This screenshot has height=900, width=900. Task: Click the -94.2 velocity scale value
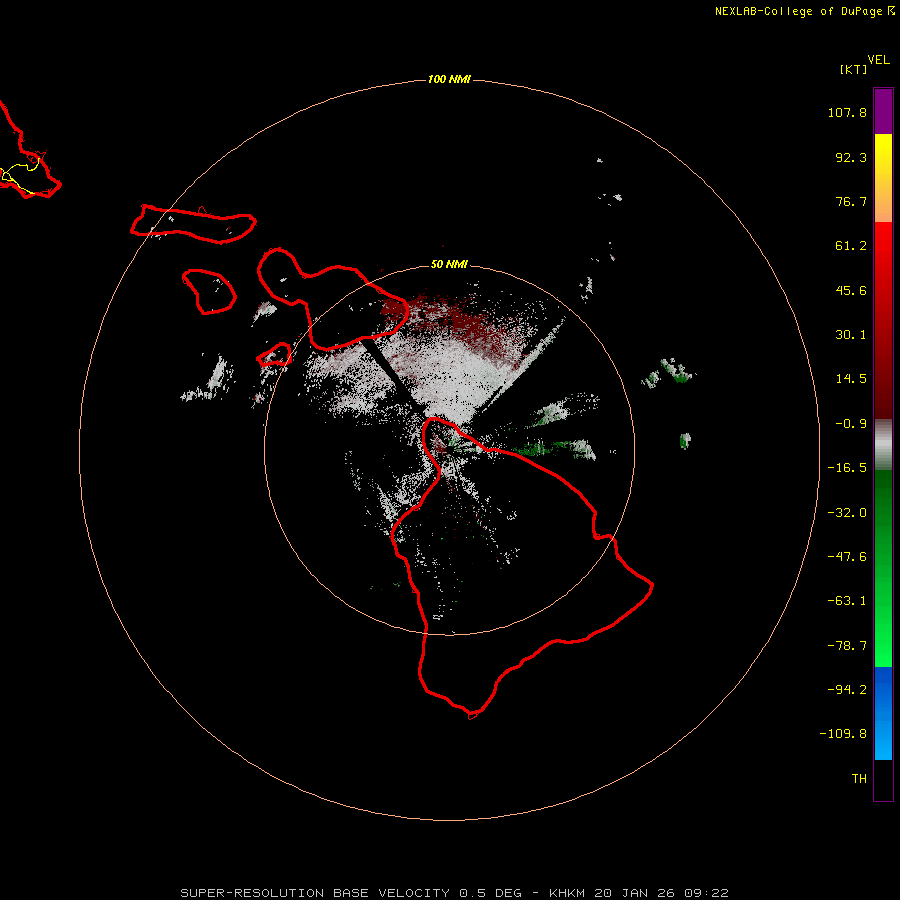click(x=847, y=689)
